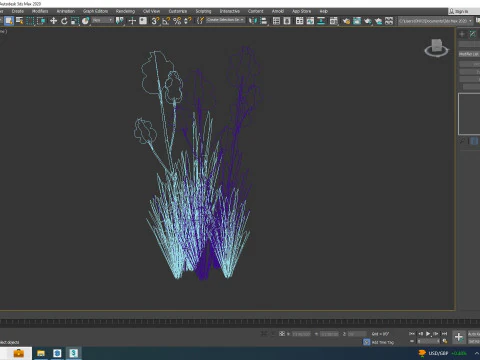Open 3ds Max from the Windows taskbar
Screen dimensions: 480x360
pyautogui.click(x=73, y=353)
